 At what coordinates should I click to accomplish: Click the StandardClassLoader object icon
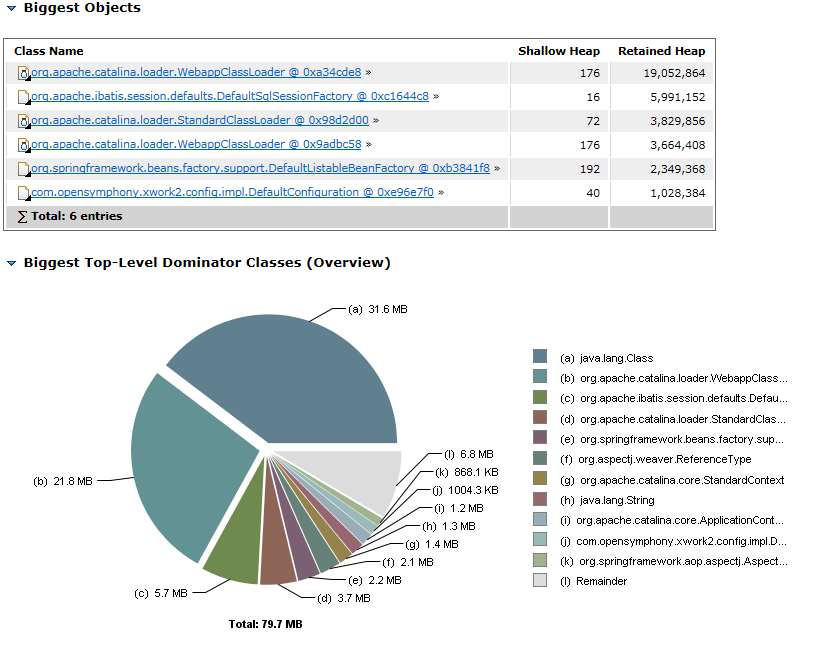(x=24, y=121)
